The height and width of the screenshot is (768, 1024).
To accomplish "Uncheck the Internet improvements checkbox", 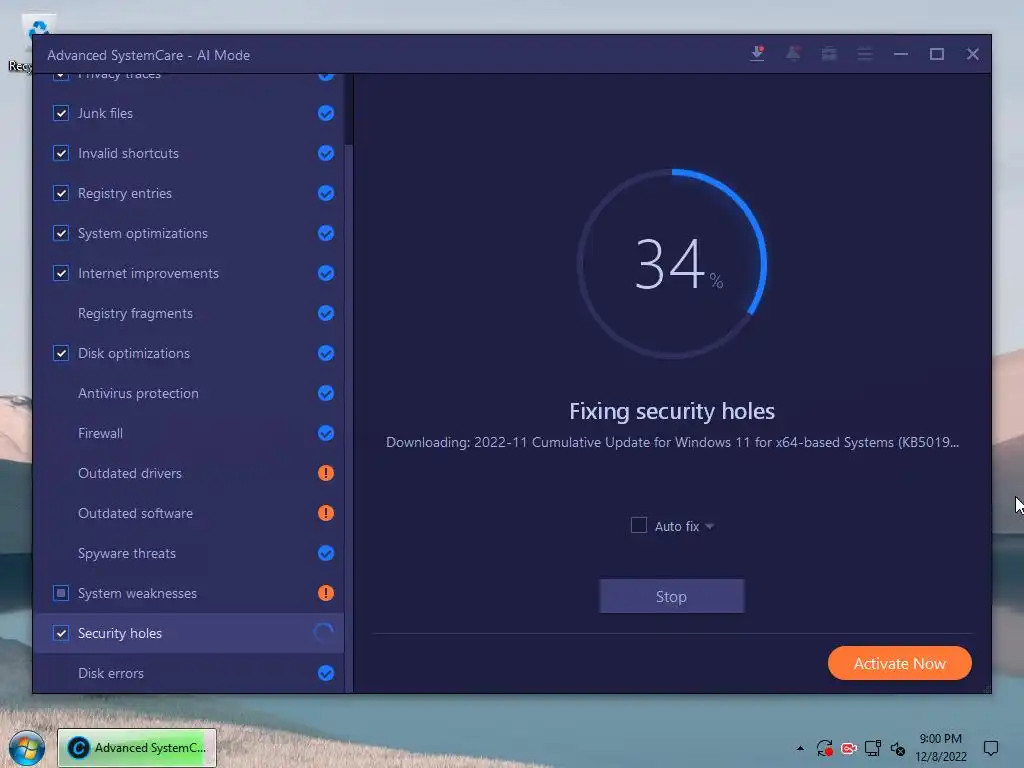I will pos(61,273).
